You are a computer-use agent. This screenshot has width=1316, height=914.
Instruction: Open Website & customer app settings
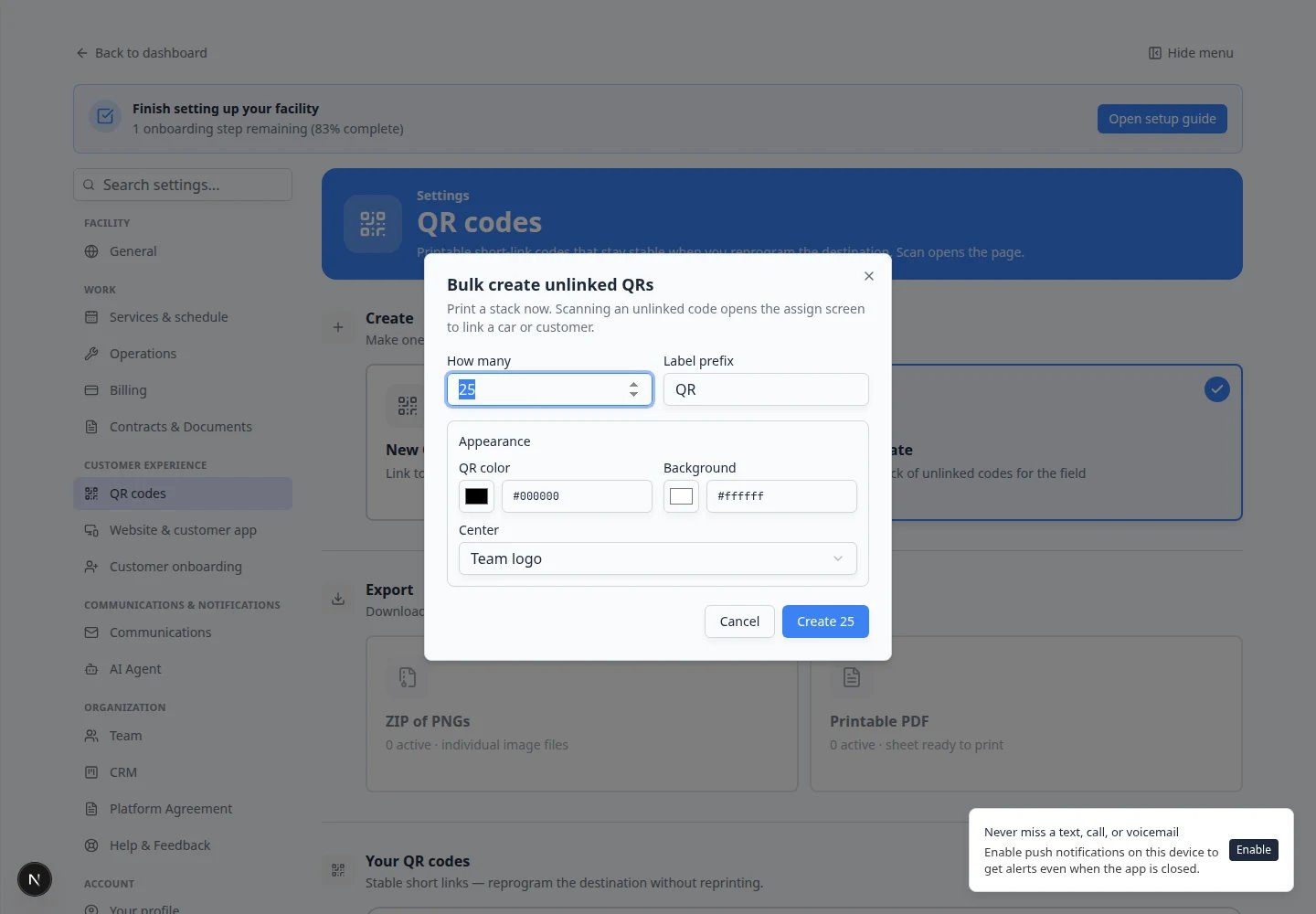click(183, 530)
